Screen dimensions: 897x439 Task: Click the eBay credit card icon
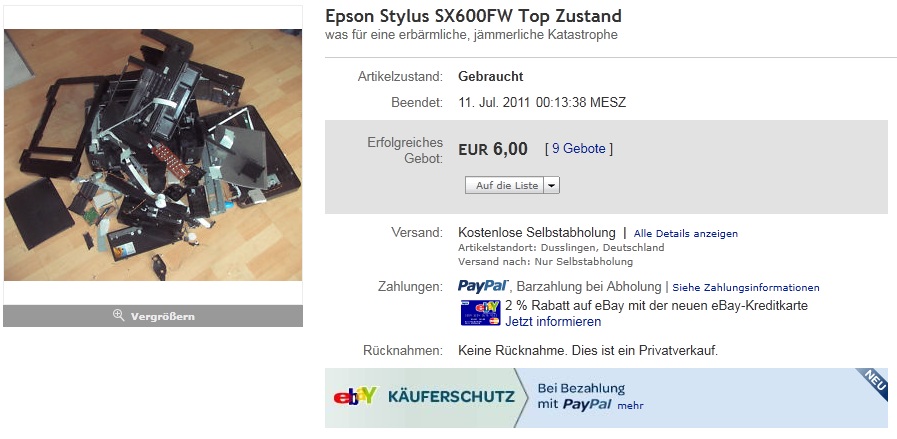coord(481,313)
